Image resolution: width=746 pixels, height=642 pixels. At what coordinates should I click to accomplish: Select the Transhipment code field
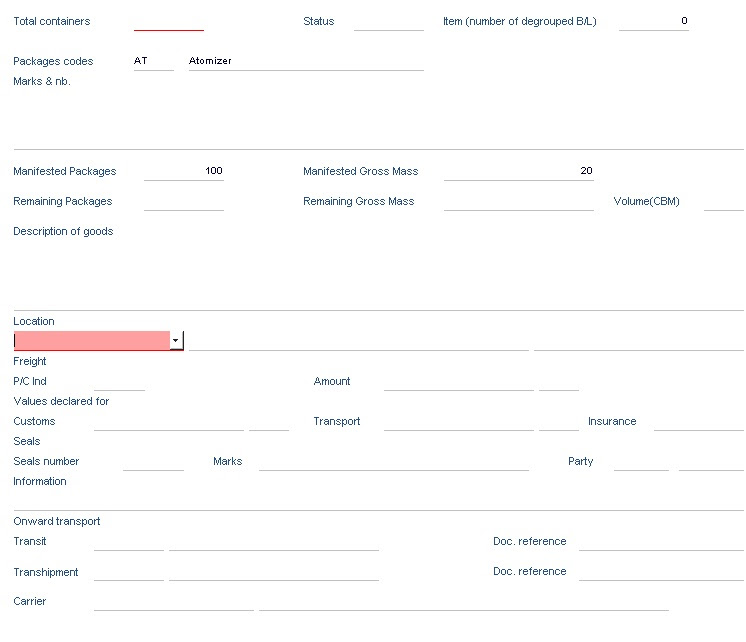128,572
